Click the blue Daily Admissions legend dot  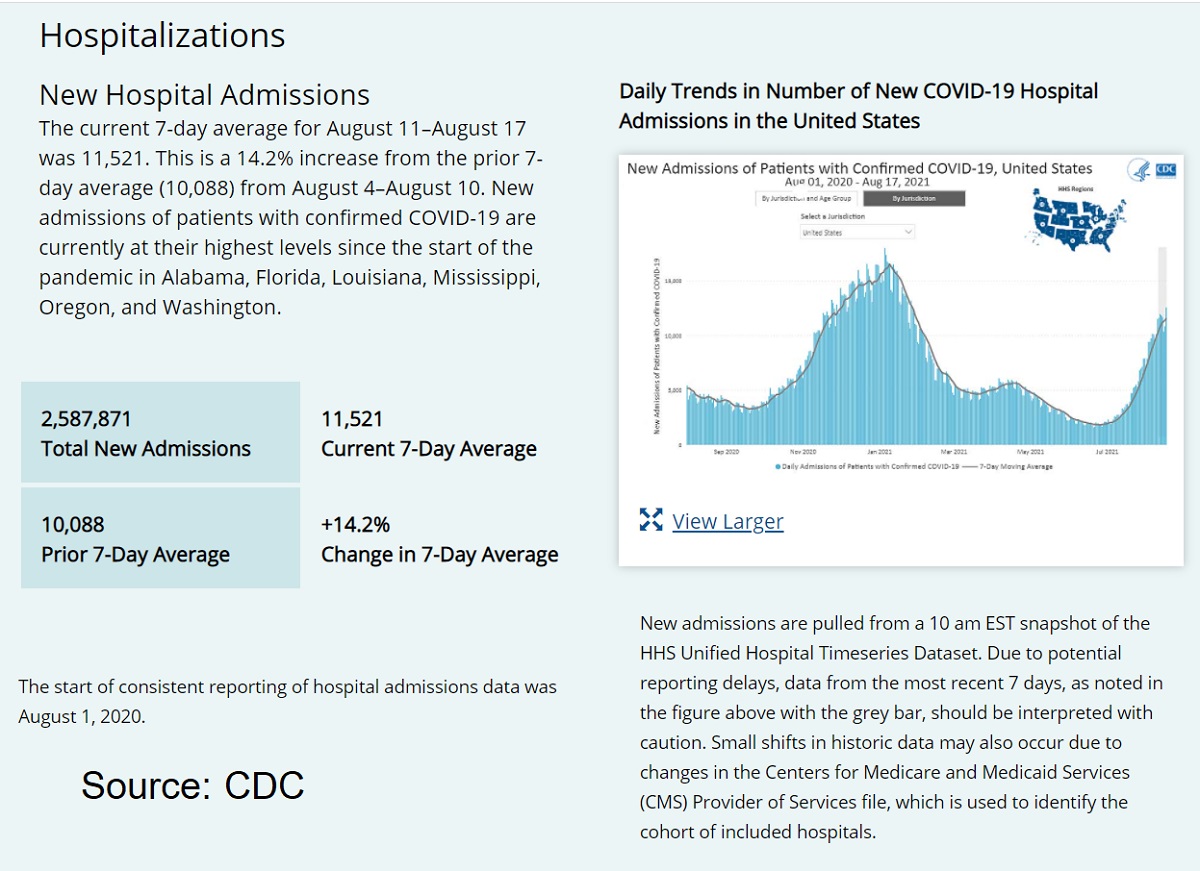(777, 466)
